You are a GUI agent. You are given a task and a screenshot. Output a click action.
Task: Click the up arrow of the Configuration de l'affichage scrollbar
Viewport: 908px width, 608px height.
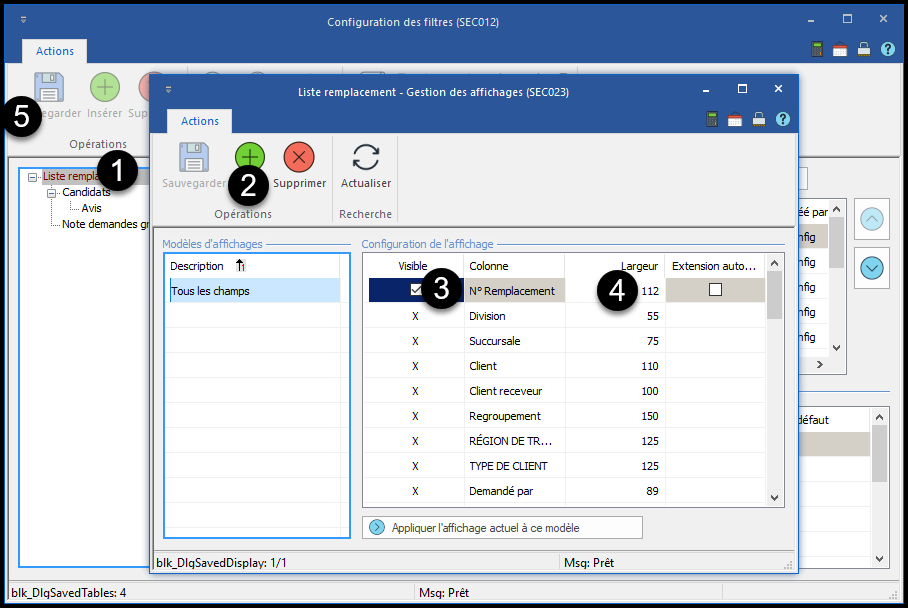tap(774, 263)
